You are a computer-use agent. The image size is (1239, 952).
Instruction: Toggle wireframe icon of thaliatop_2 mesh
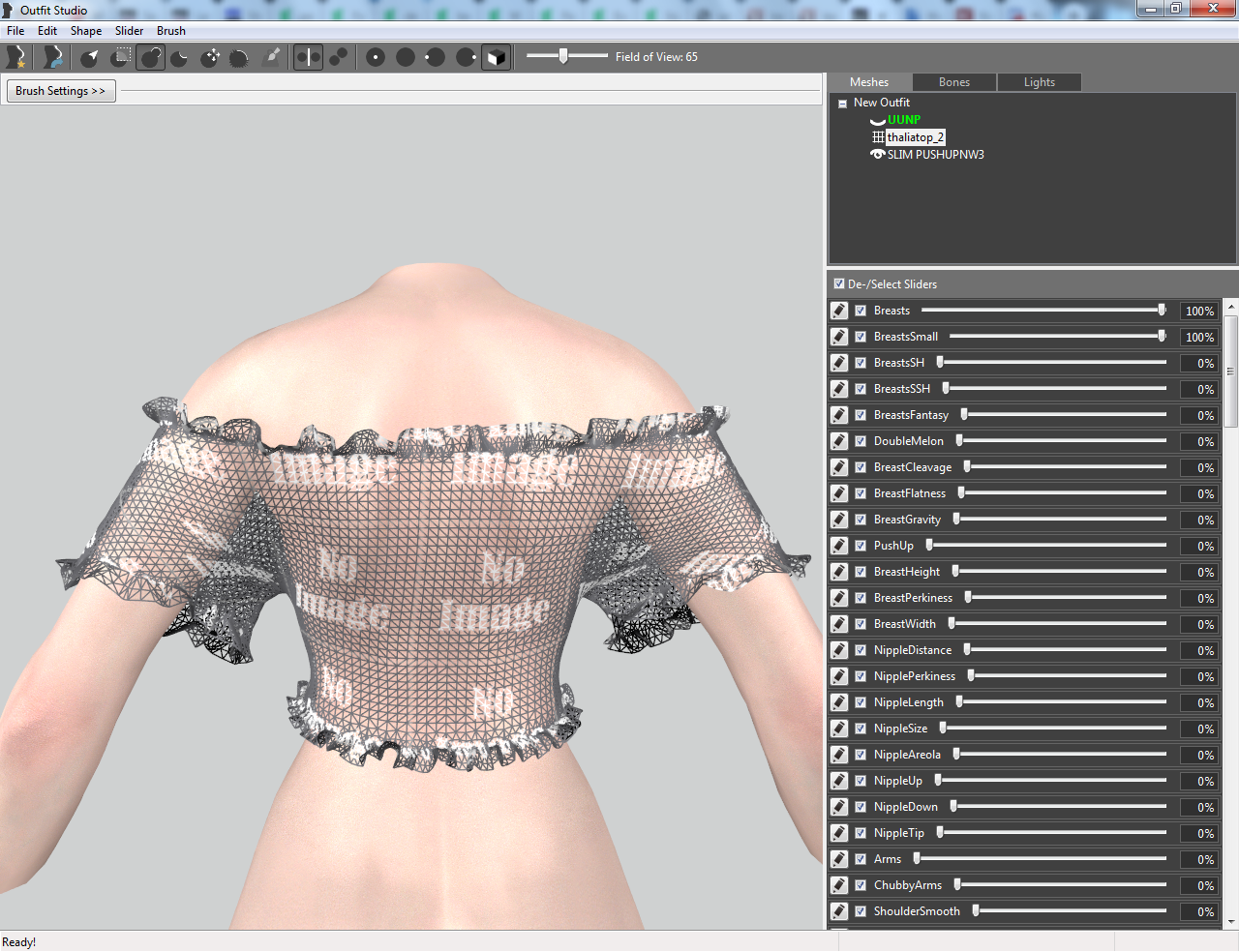click(x=878, y=137)
